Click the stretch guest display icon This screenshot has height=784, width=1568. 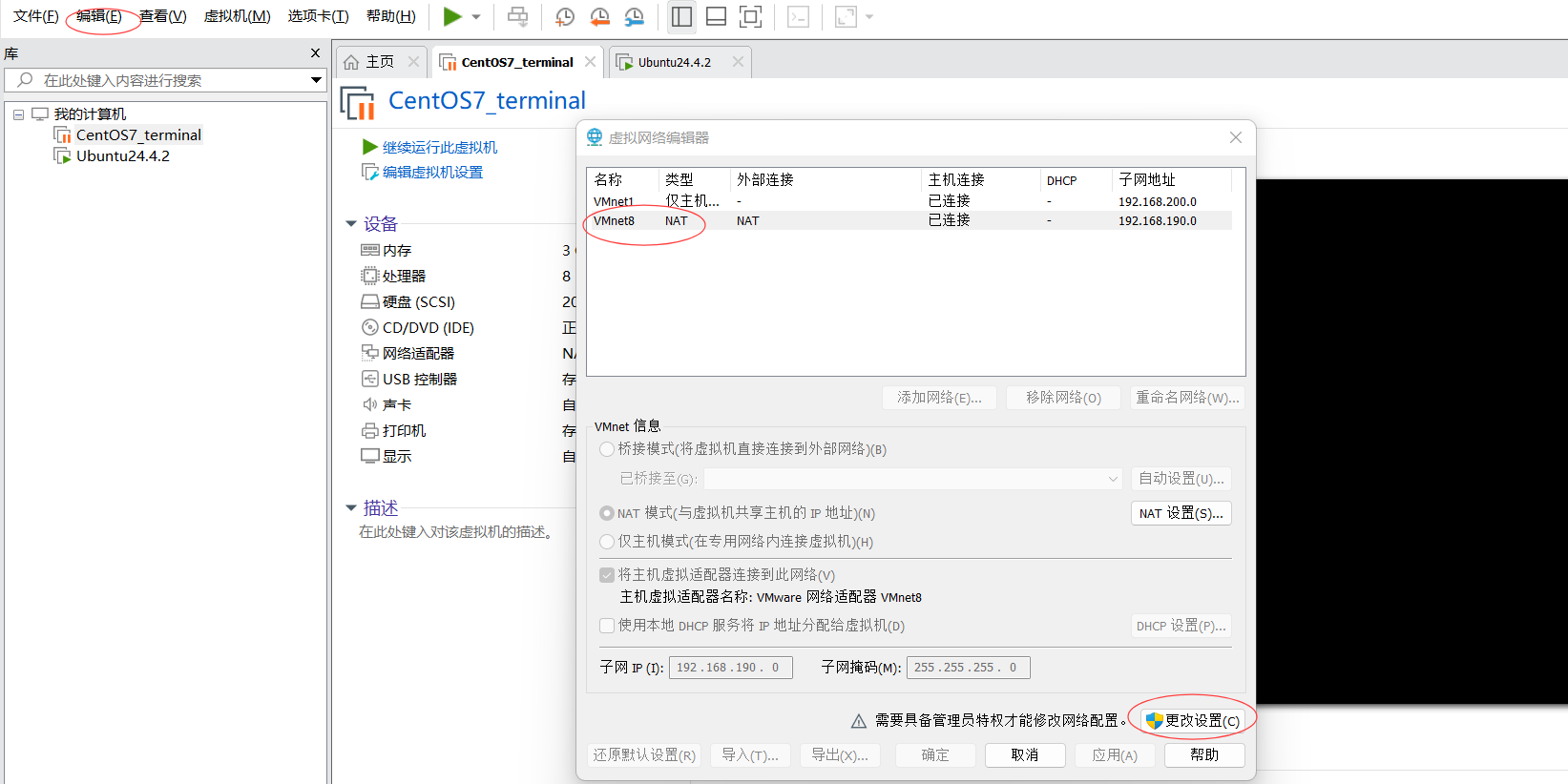[846, 16]
